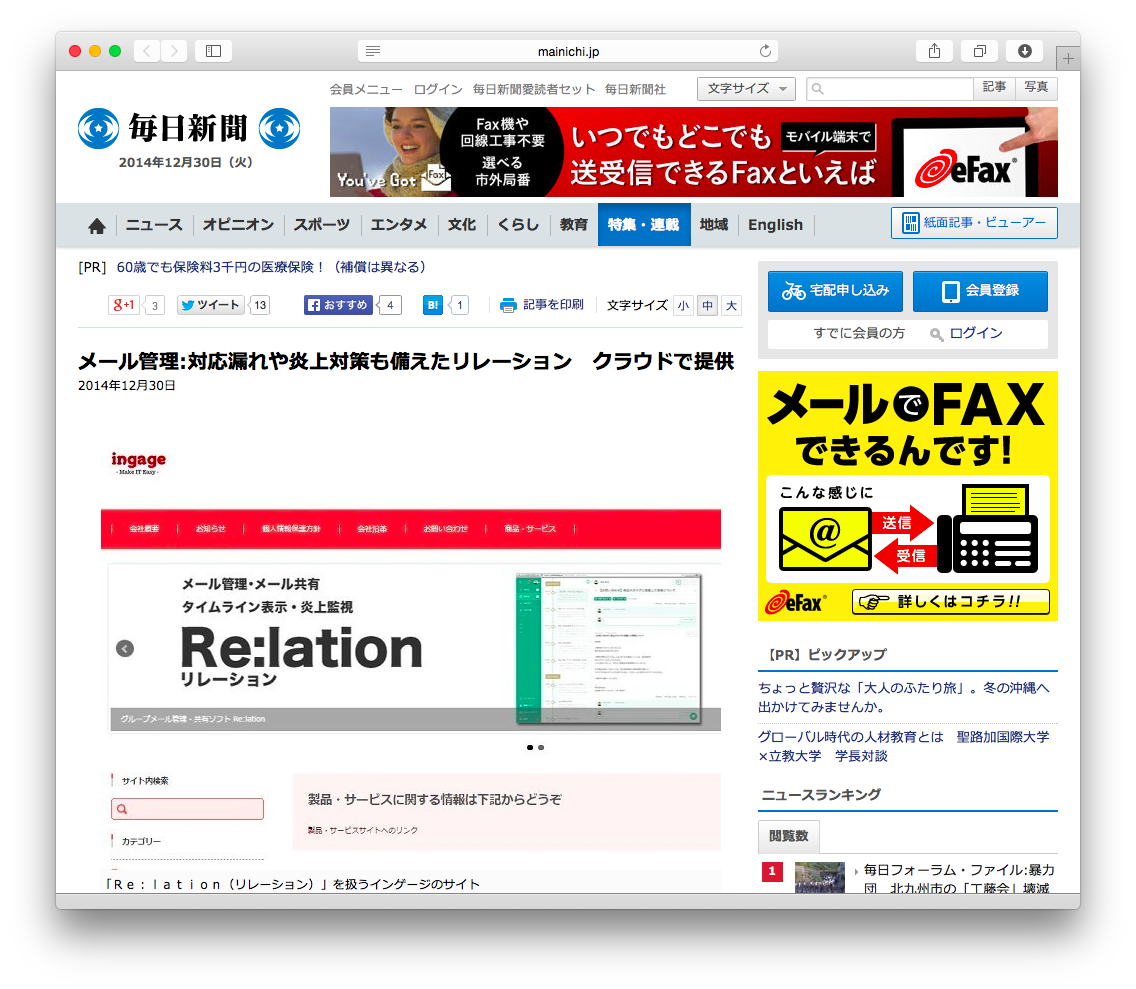Open the くらし section

pos(518,225)
